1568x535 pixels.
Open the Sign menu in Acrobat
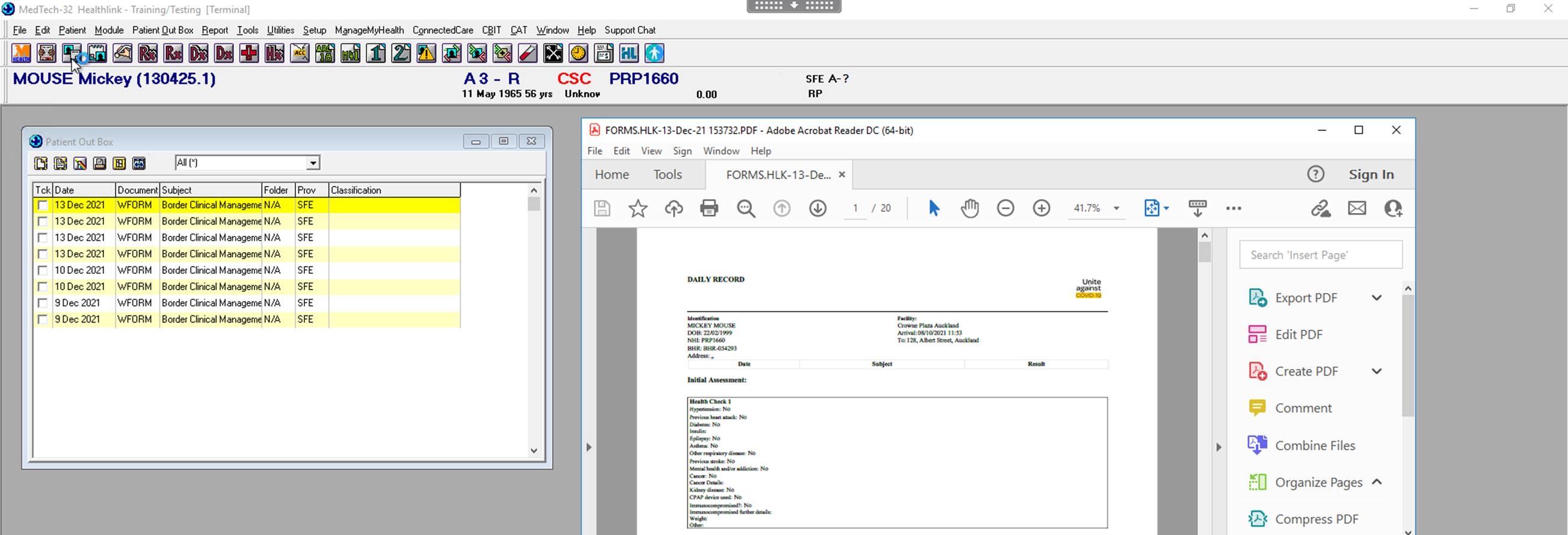pos(681,151)
